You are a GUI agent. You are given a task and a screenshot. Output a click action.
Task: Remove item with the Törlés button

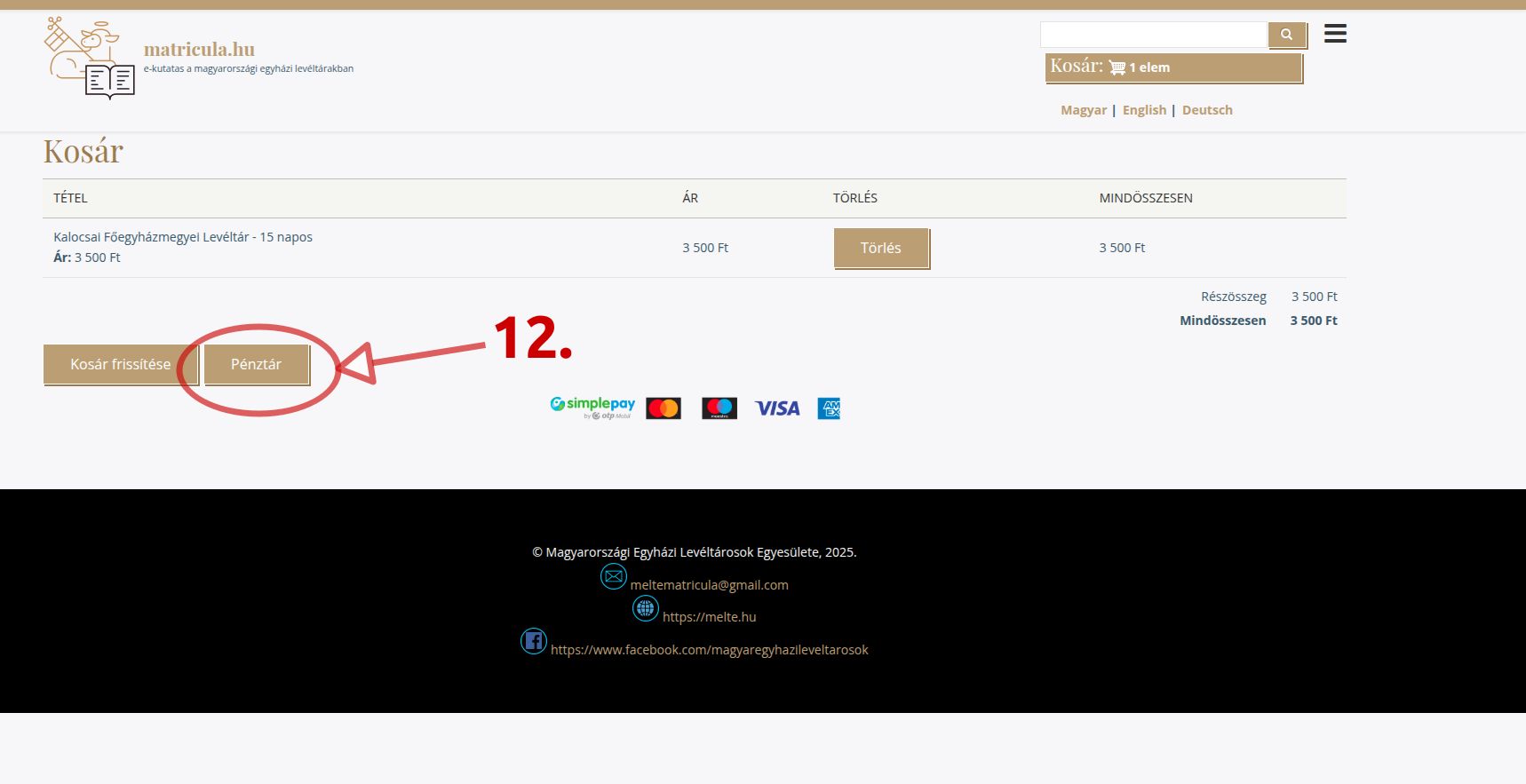(880, 248)
